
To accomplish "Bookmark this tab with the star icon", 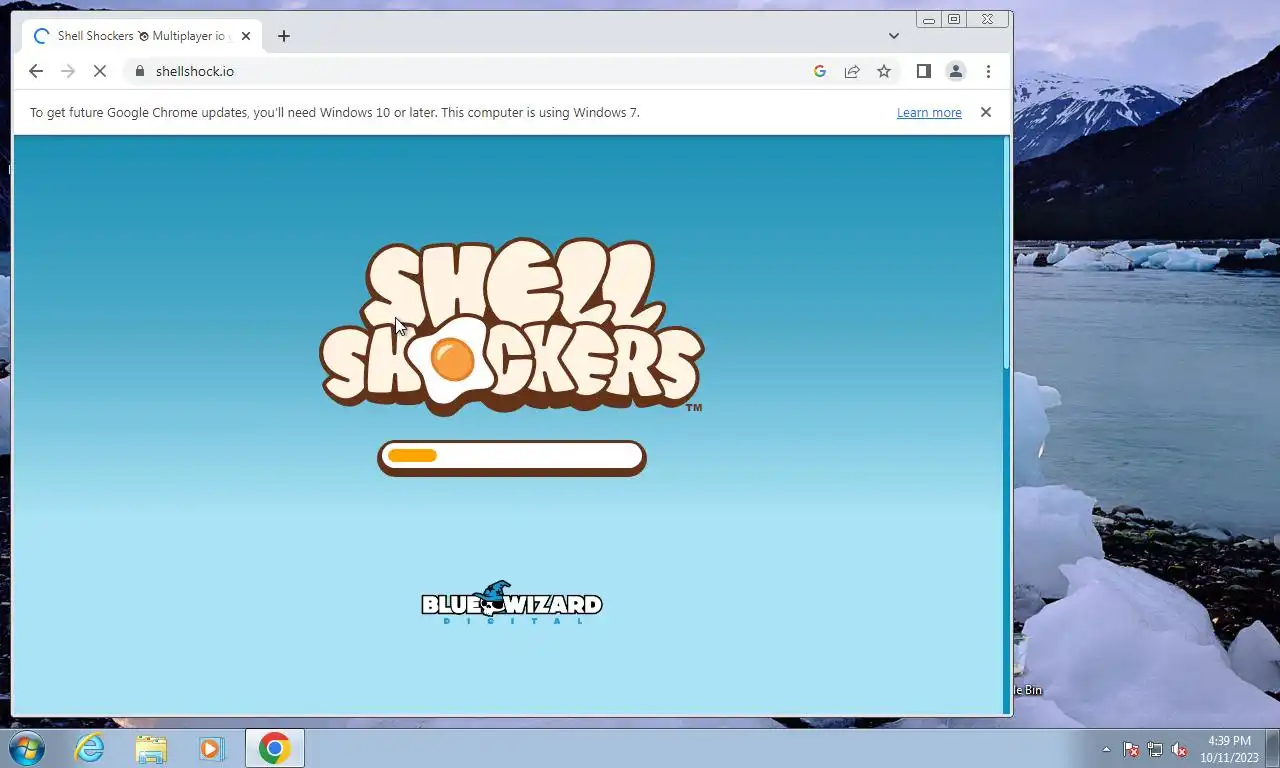I will click(x=884, y=71).
